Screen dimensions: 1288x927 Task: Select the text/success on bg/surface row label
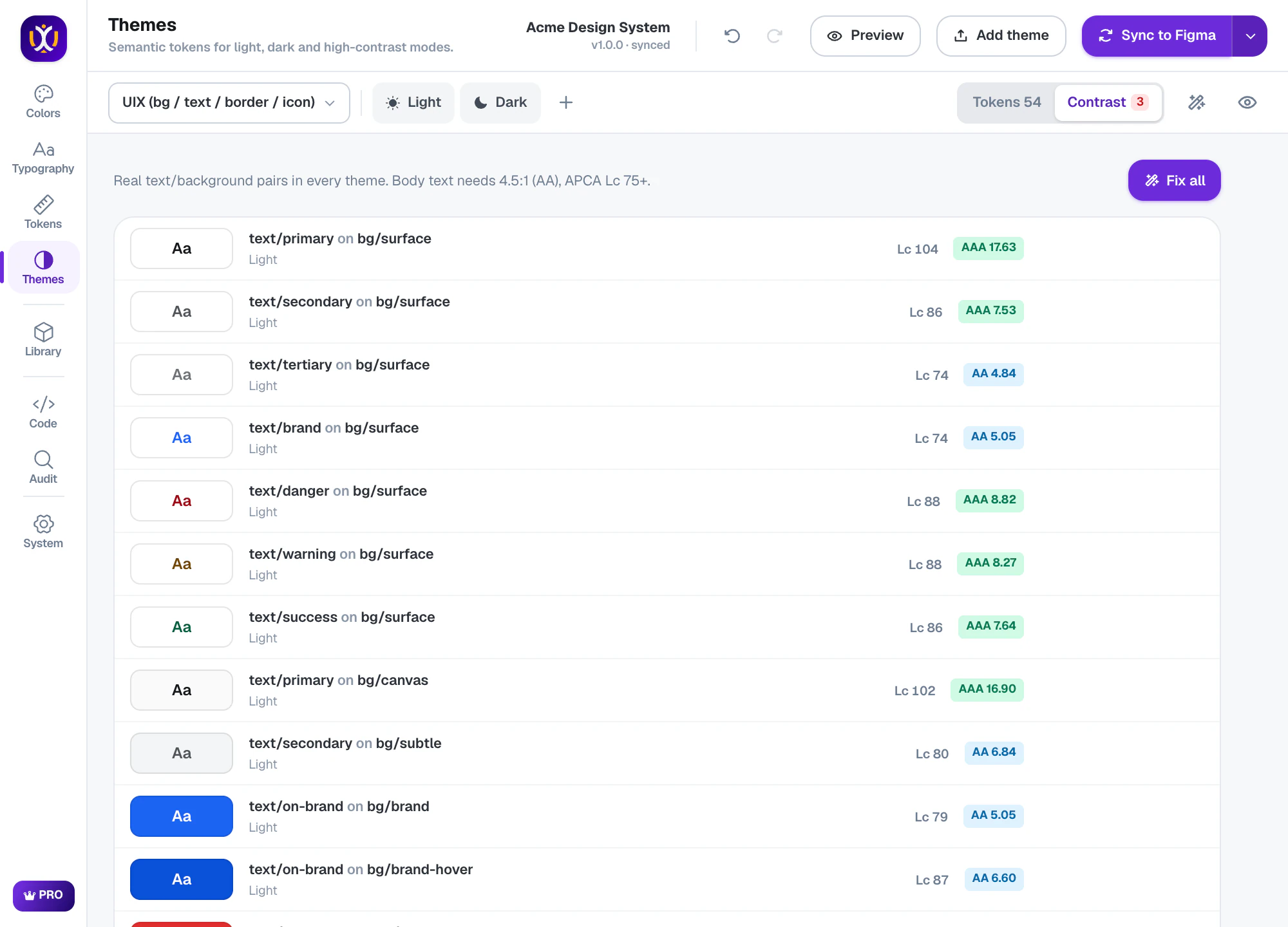342,617
